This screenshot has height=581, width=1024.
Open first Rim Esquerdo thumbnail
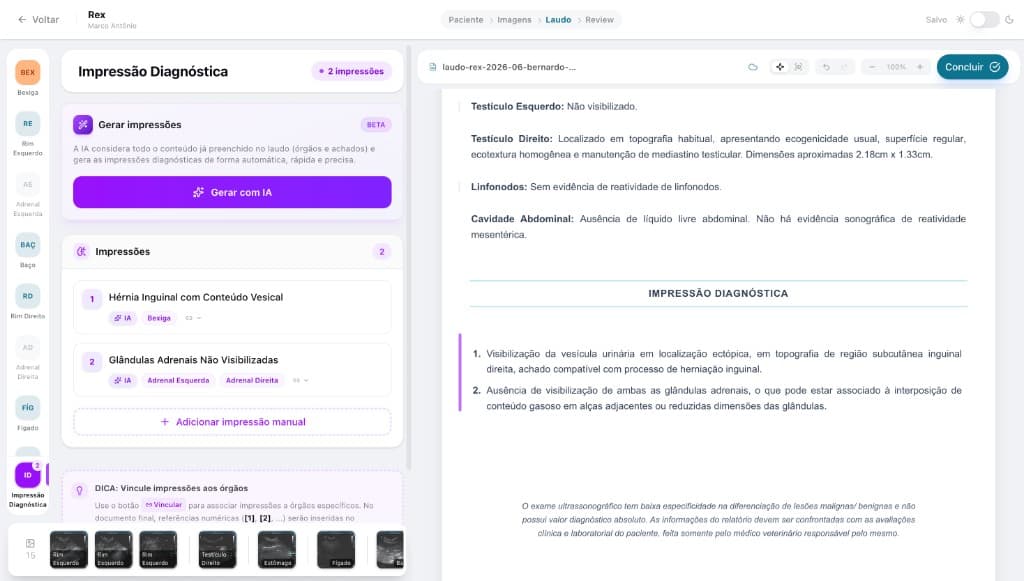(x=69, y=549)
